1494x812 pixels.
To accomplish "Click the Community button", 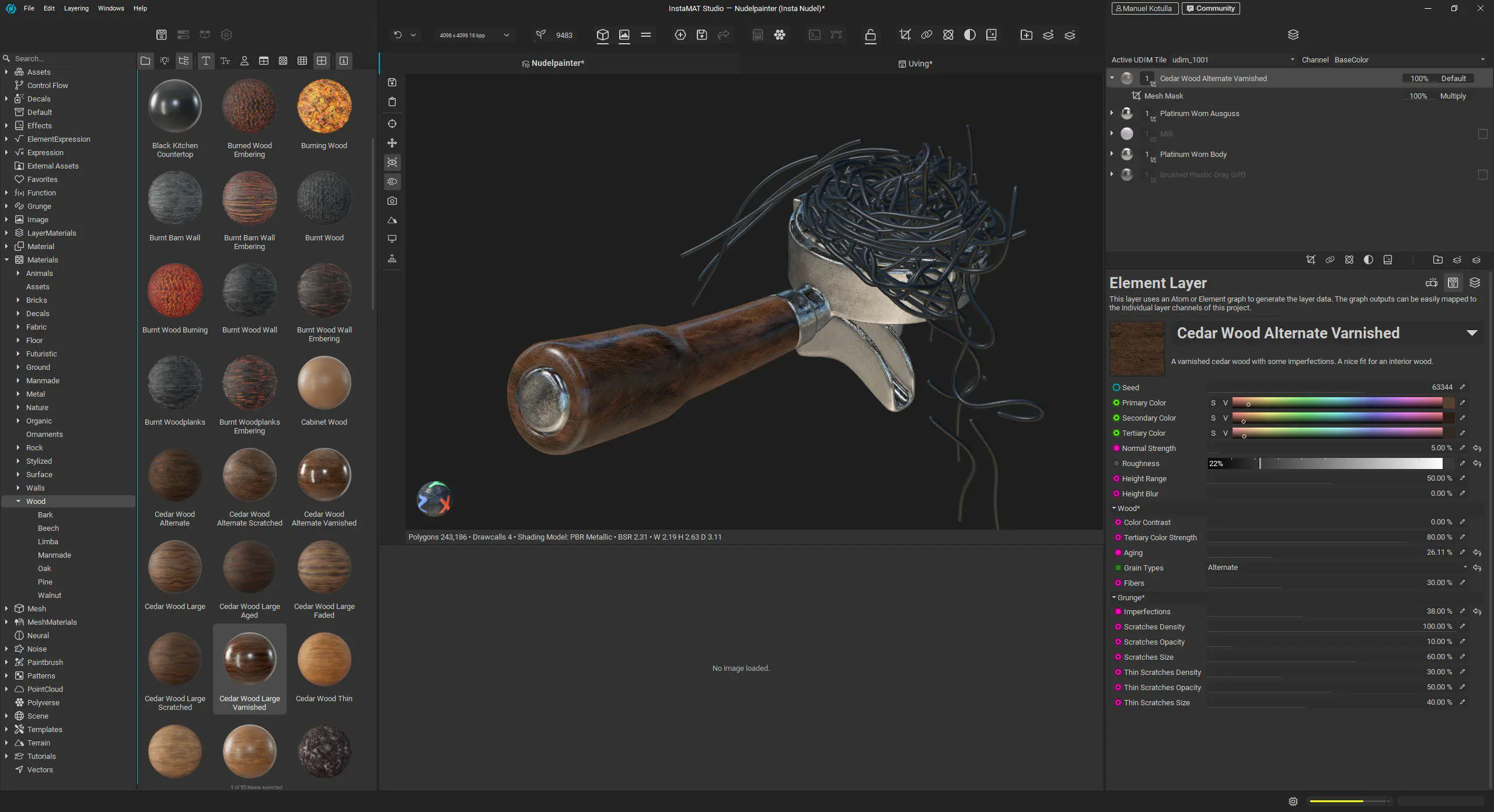I will point(1210,8).
